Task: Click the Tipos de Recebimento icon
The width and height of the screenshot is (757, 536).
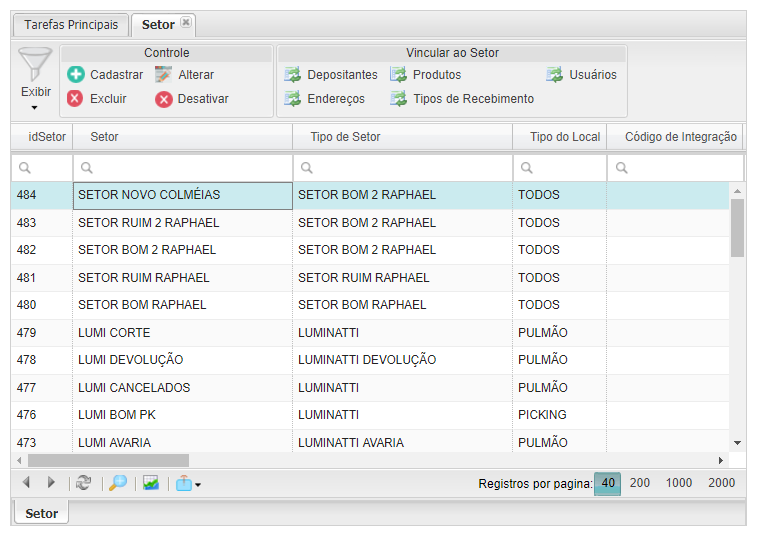Action: [398, 99]
